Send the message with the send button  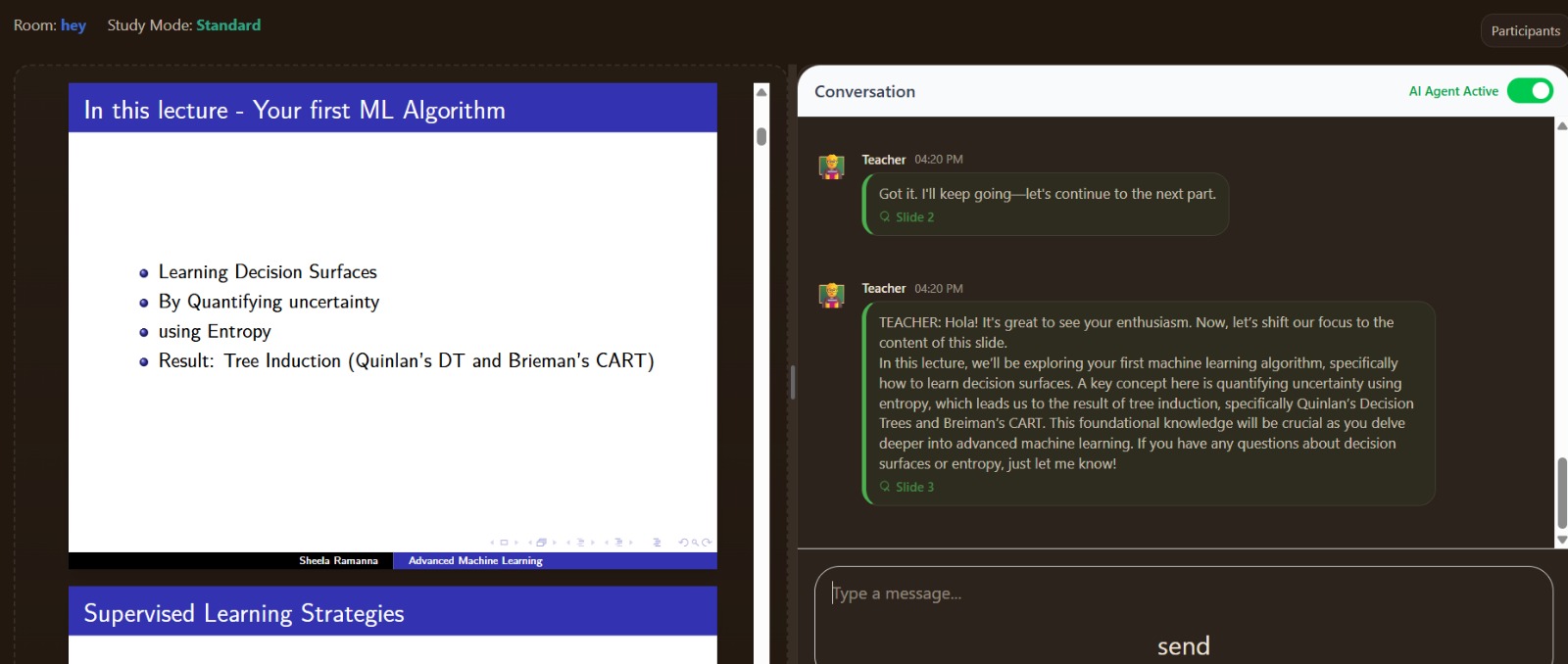1184,645
